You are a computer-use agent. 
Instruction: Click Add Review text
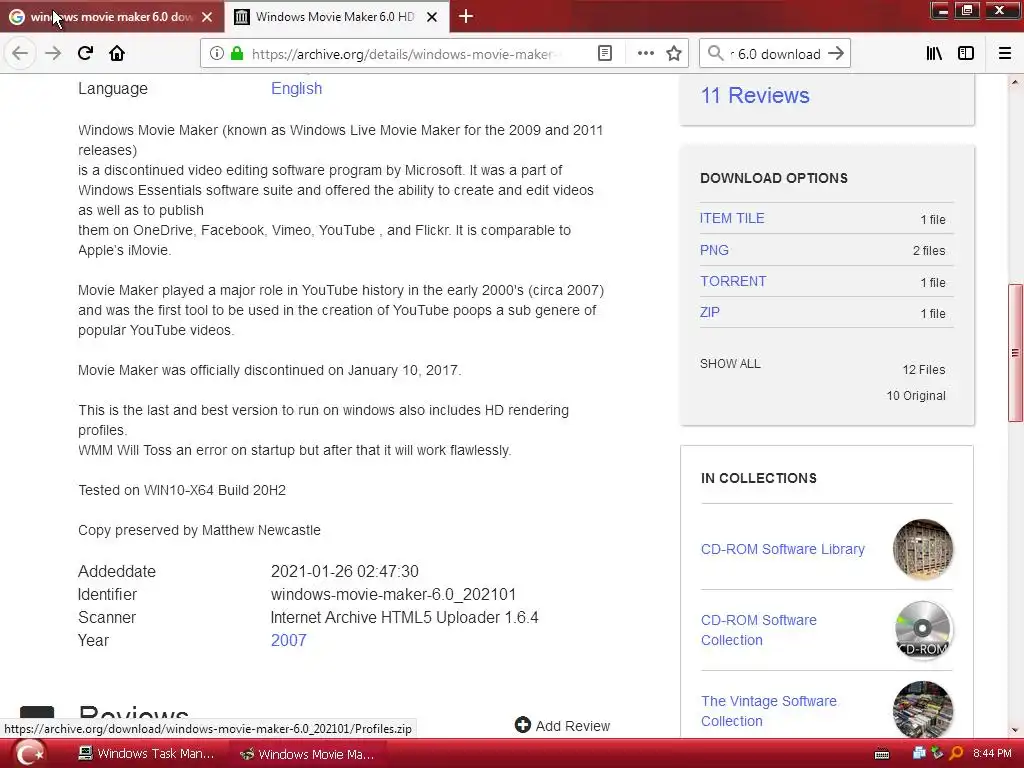(573, 726)
